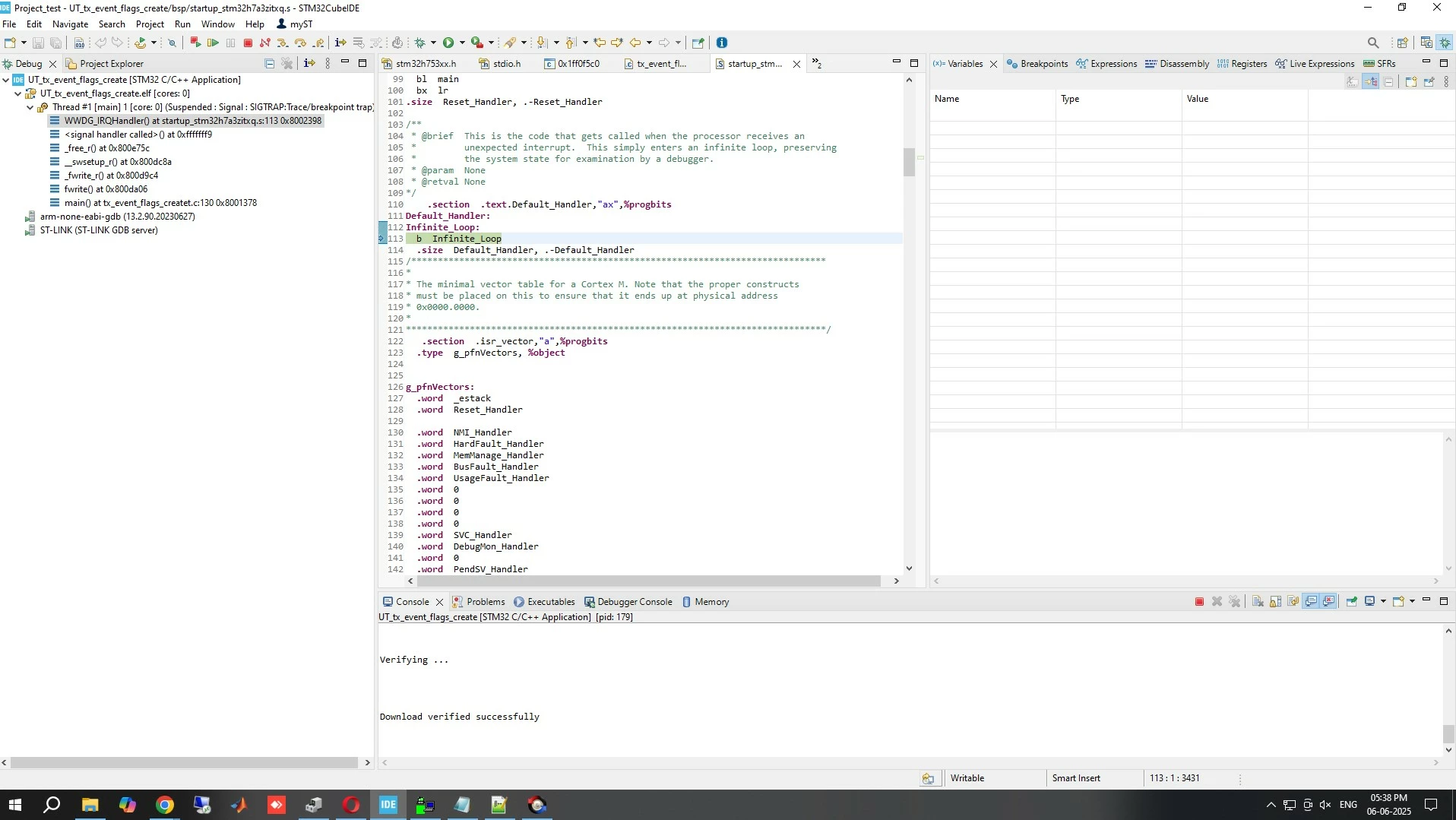This screenshot has width=1456, height=820.
Task: Open the Navigate menu
Action: coord(70,24)
